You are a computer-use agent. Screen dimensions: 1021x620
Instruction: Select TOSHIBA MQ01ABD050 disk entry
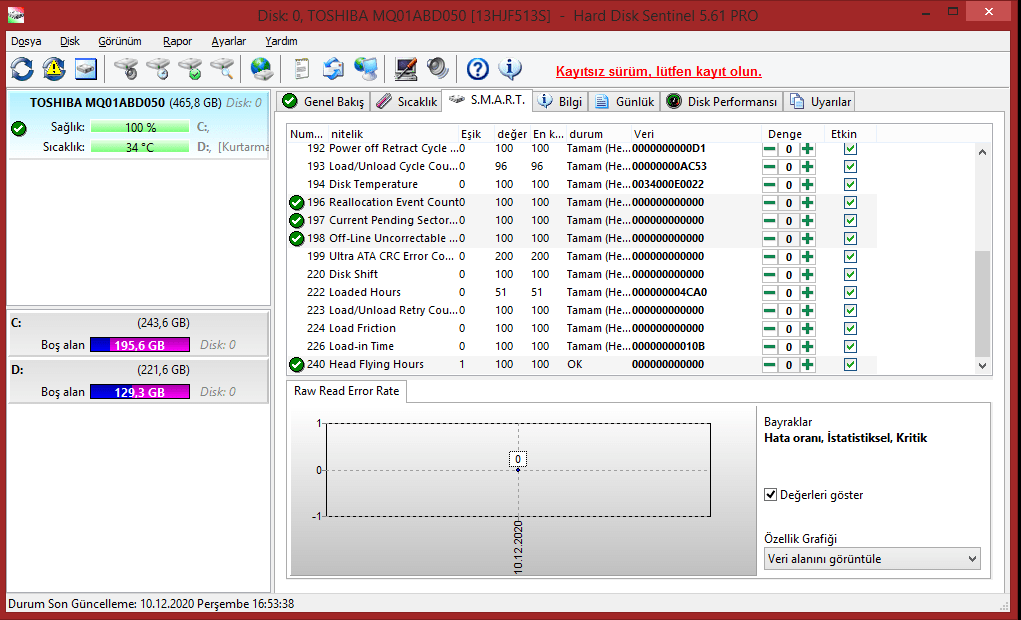138,125
